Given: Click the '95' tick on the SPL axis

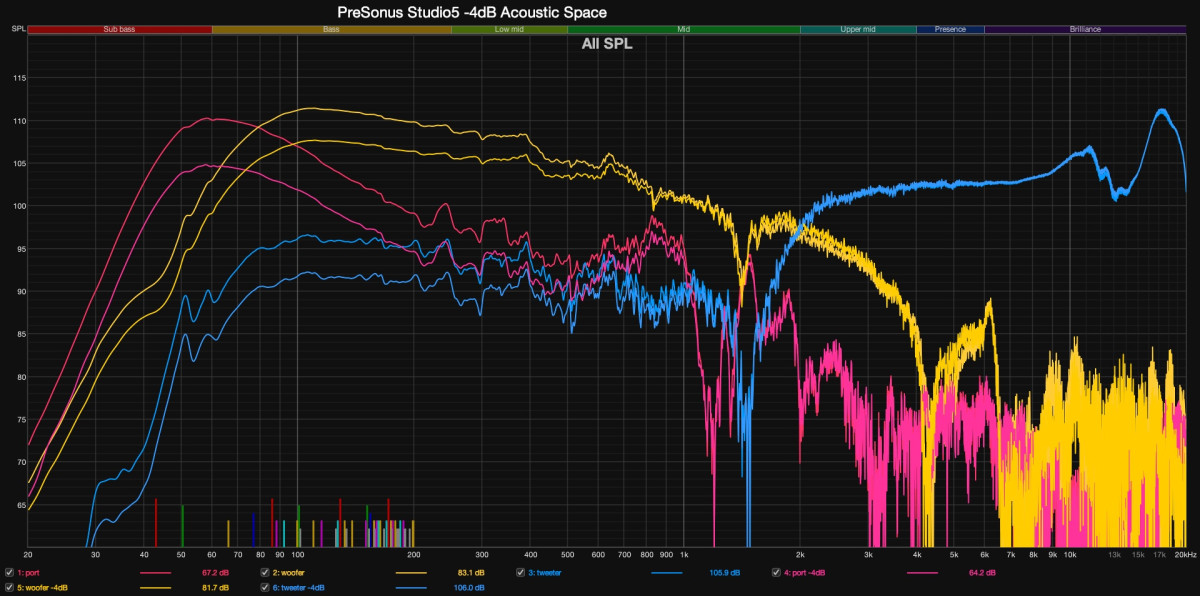Looking at the screenshot, I should (x=21, y=249).
